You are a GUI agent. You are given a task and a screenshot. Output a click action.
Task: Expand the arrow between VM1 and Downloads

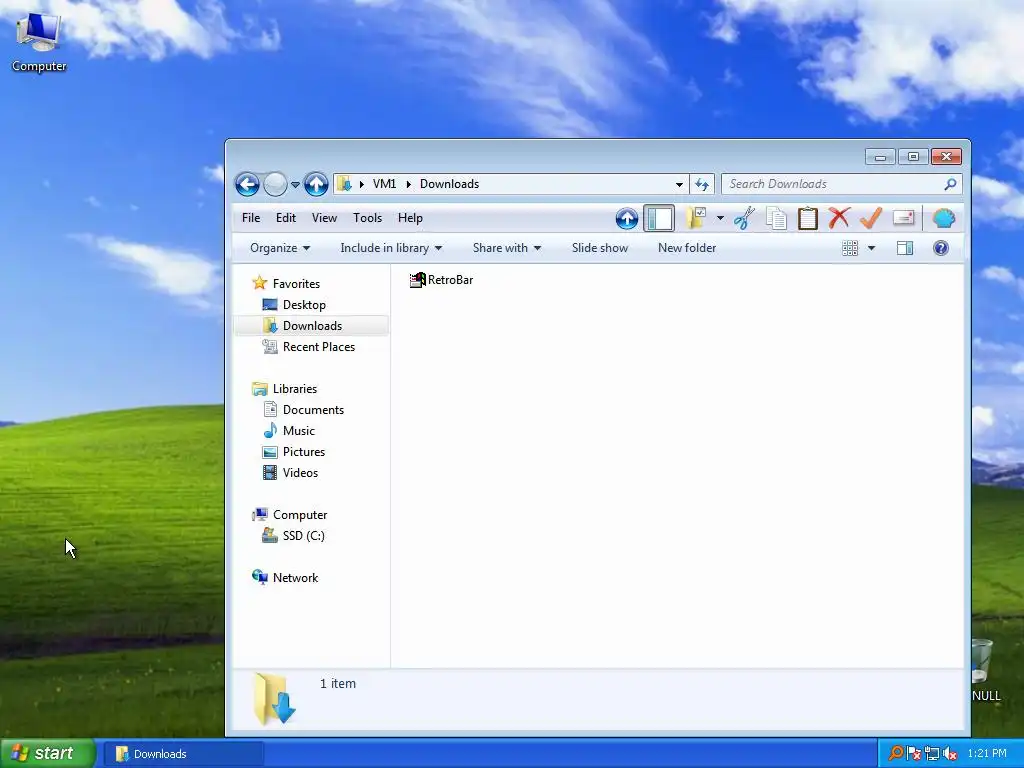(409, 184)
